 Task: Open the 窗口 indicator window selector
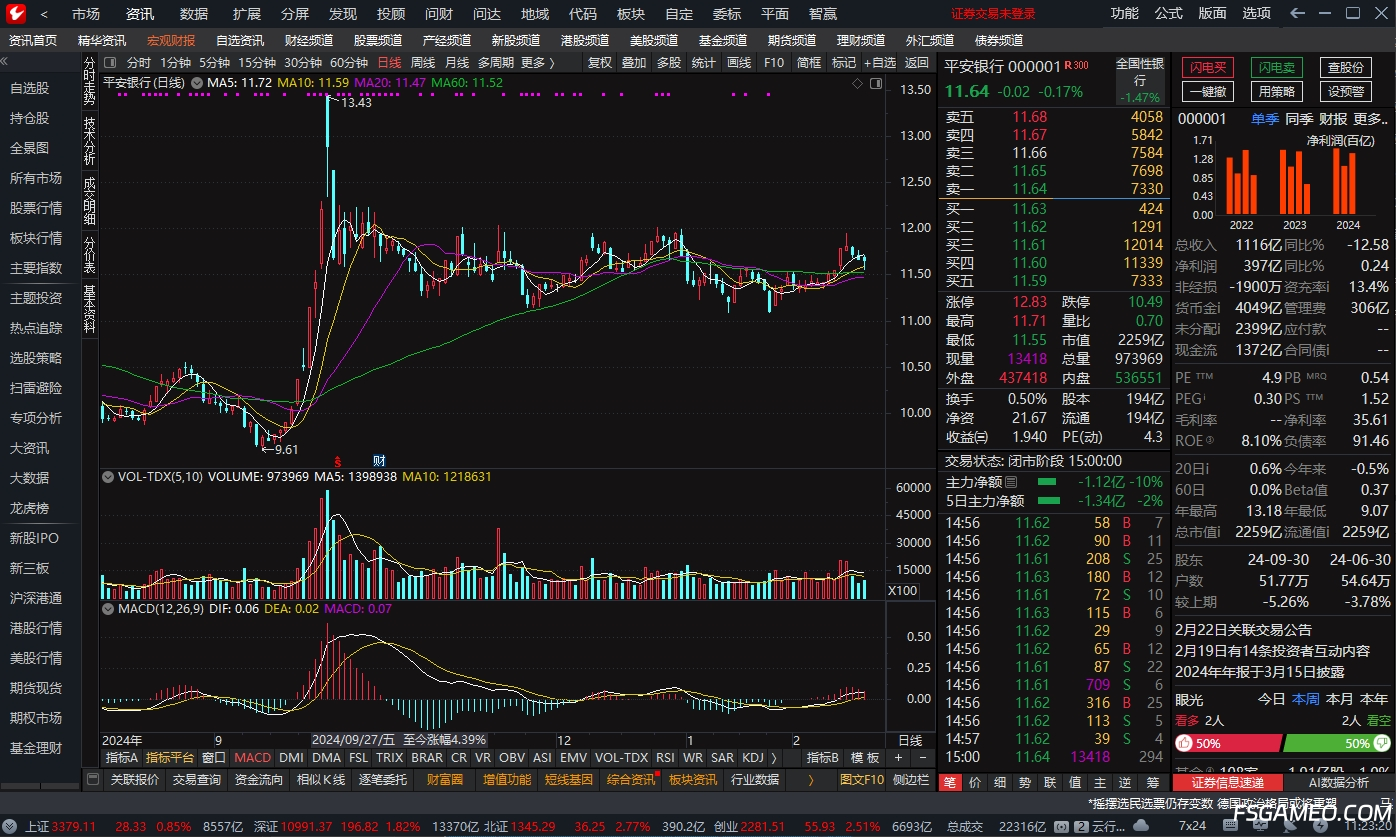(x=214, y=758)
